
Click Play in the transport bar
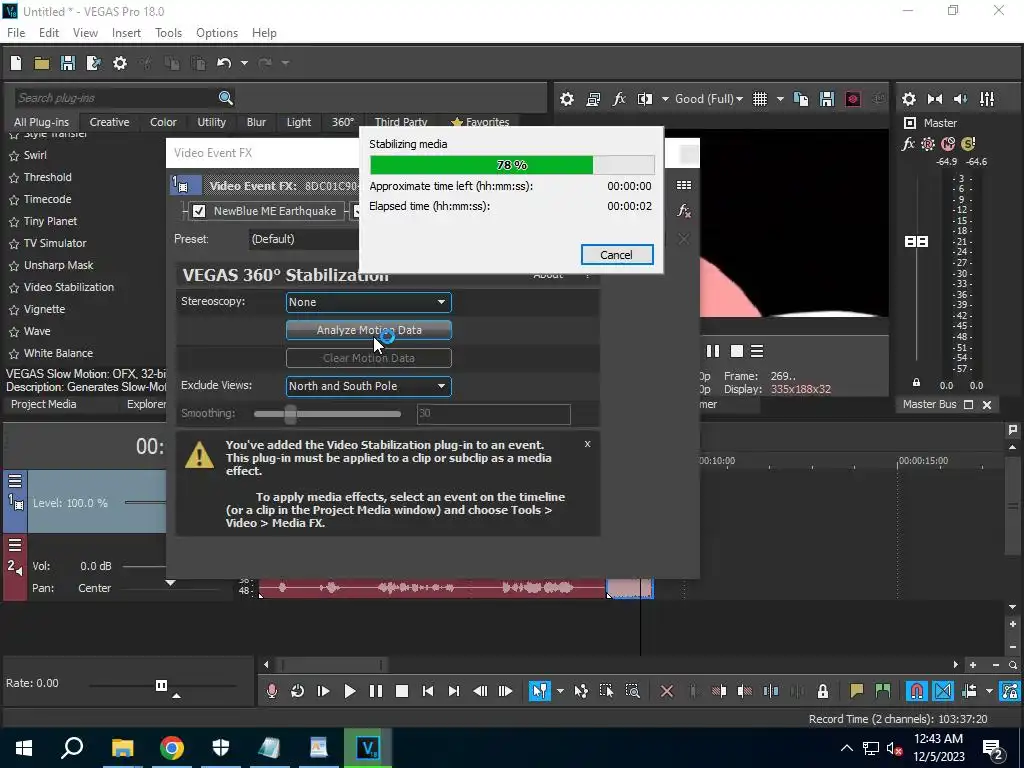click(349, 691)
